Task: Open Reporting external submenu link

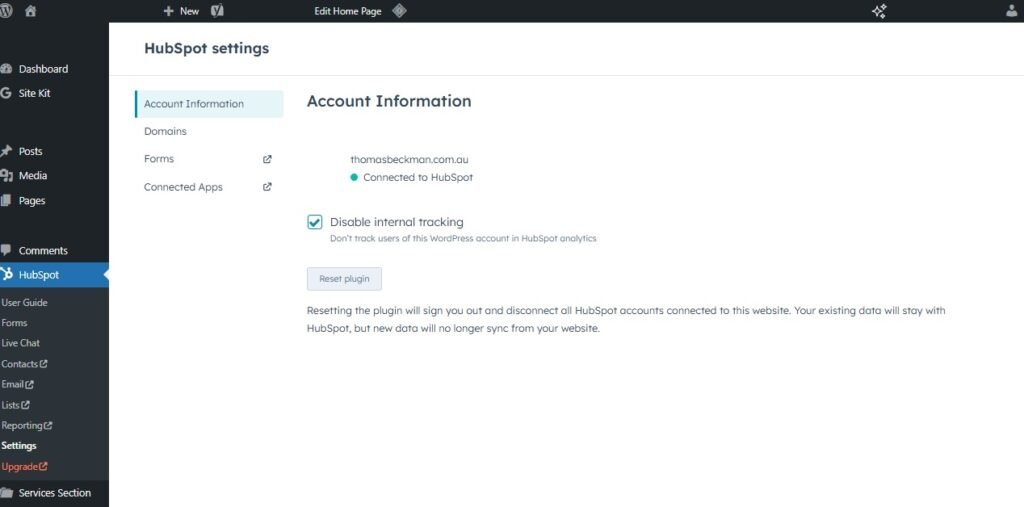Action: point(27,425)
